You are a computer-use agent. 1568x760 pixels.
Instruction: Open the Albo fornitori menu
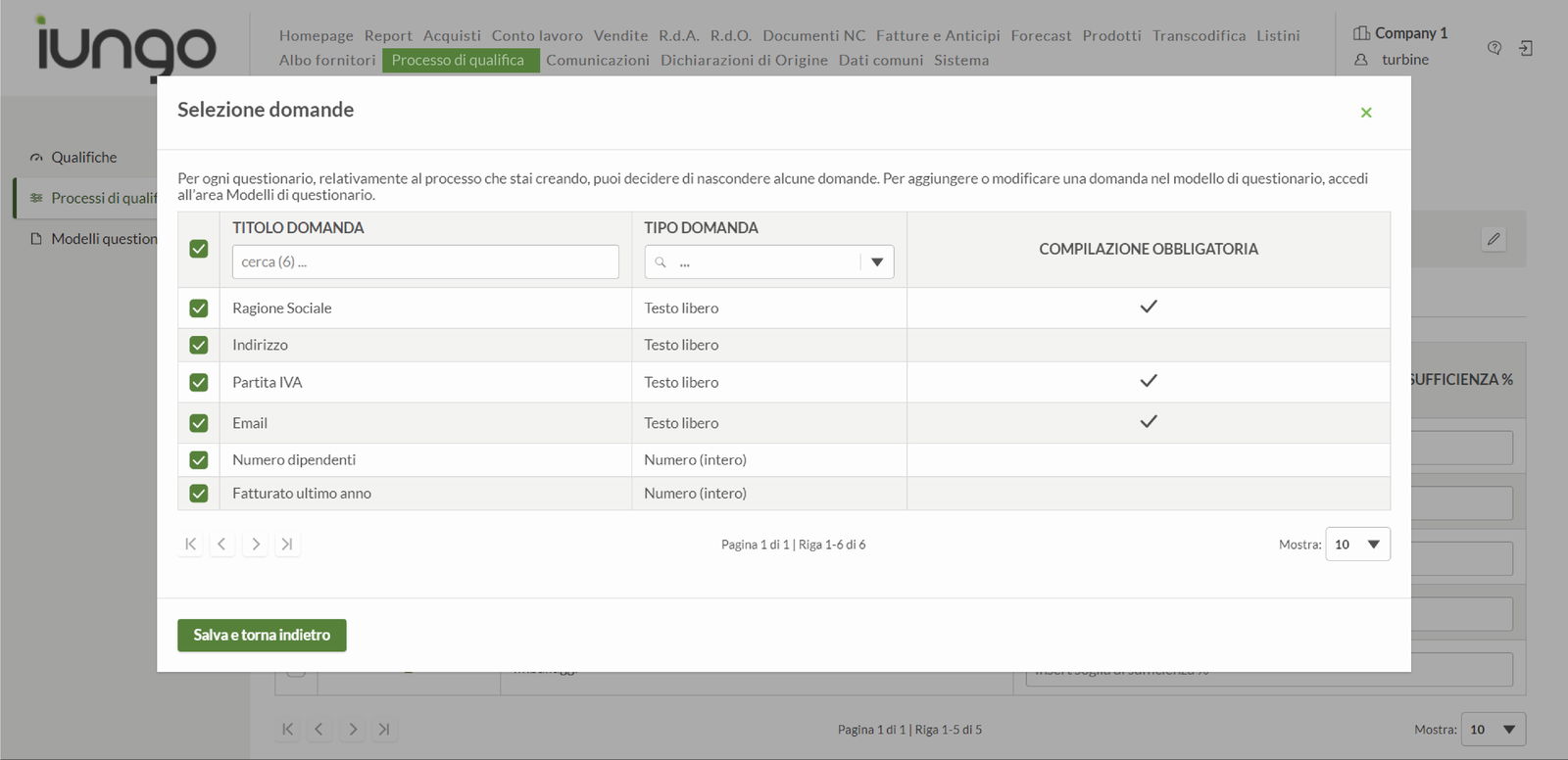(327, 60)
